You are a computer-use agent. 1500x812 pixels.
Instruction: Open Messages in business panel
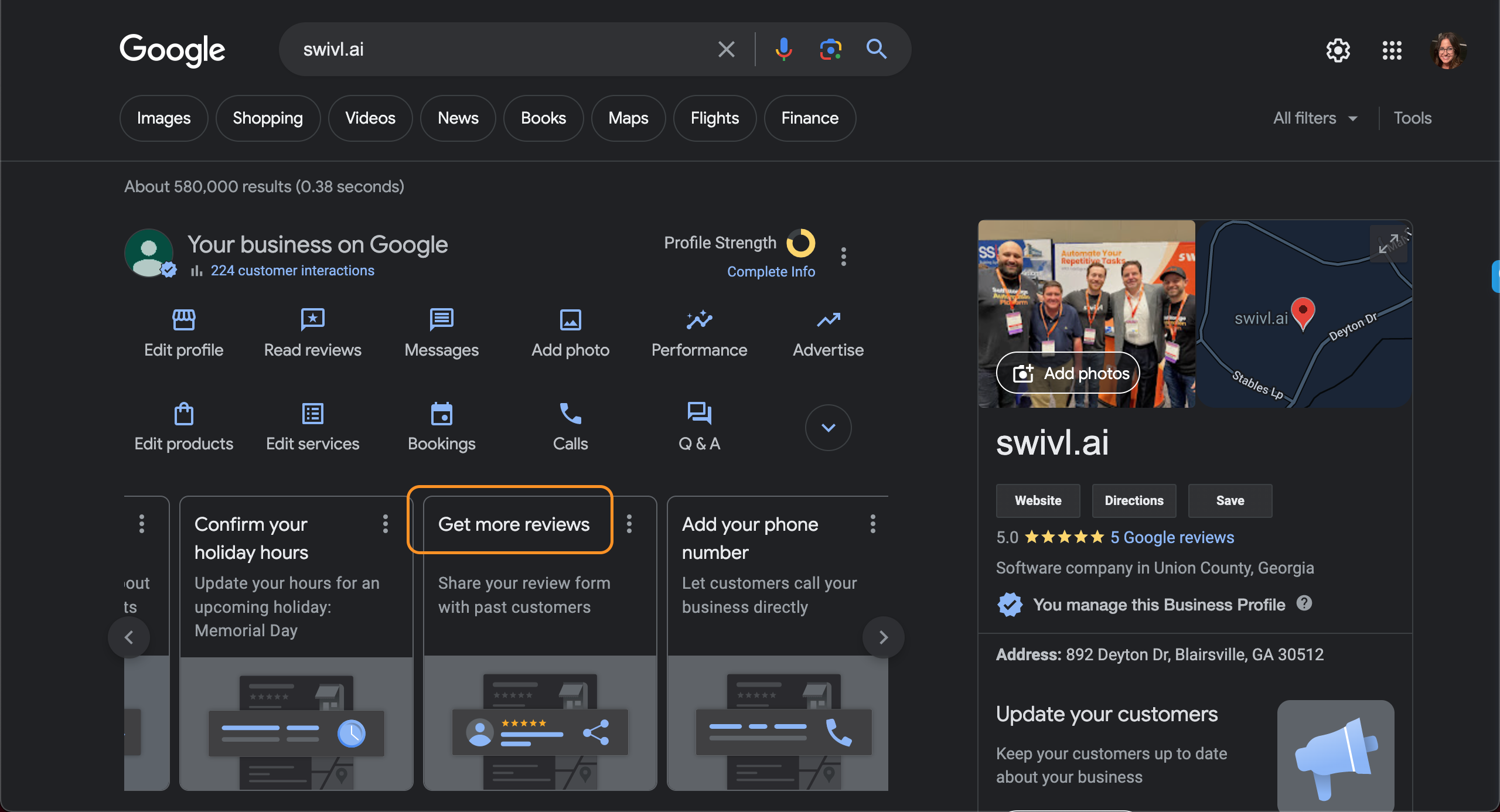coord(441,320)
